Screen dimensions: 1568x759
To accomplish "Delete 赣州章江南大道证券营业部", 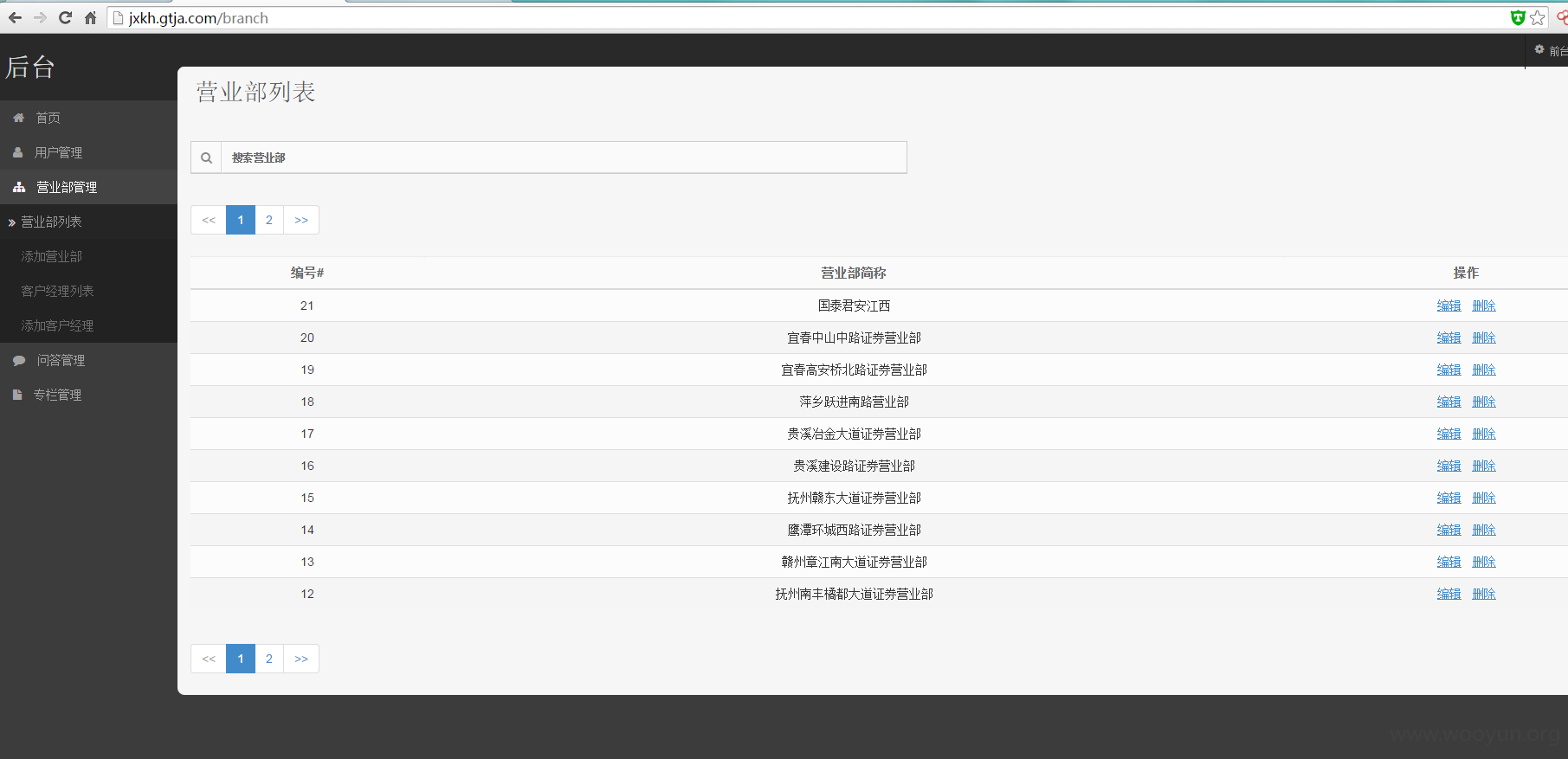I will click(1484, 562).
